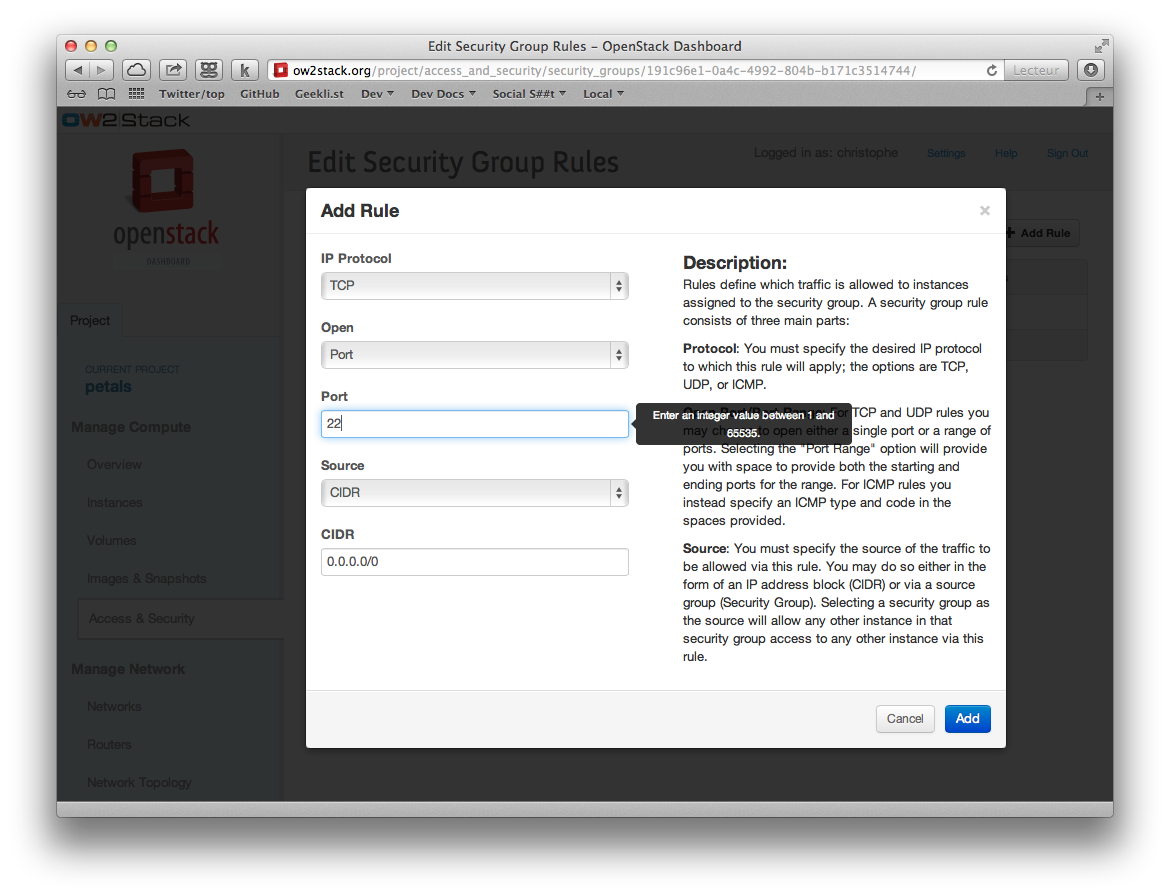The height and width of the screenshot is (896, 1170).
Task: Open GitHub bookmark
Action: pos(260,94)
